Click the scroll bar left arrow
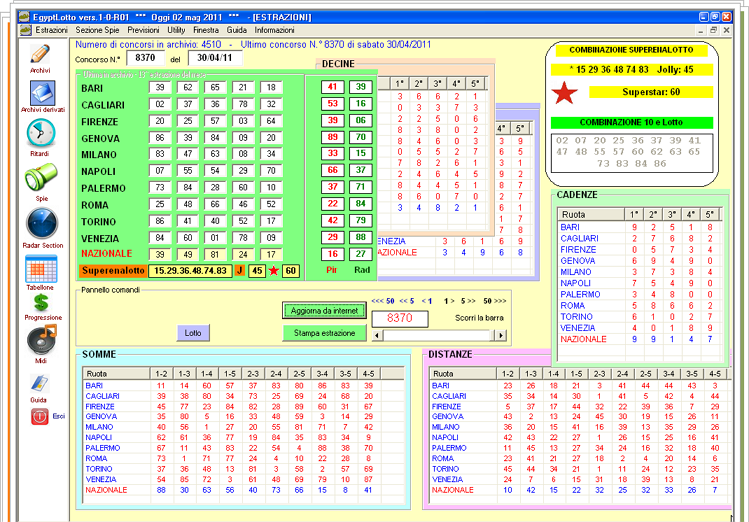This screenshot has height=522, width=749. pyautogui.click(x=377, y=335)
